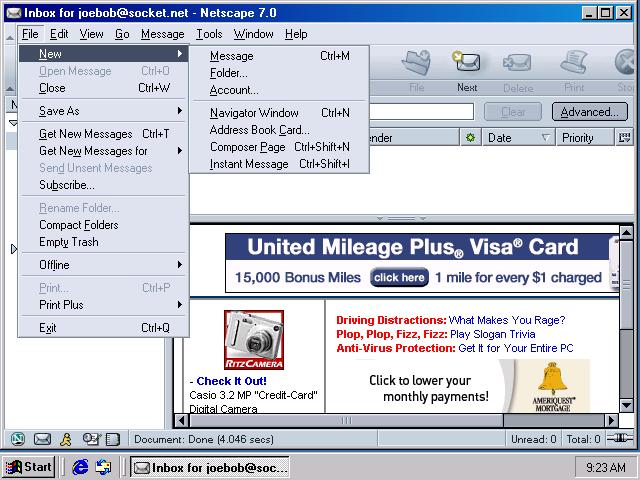Screen dimensions: 640x480
Task: Open the Go menu
Action: [x=122, y=34]
